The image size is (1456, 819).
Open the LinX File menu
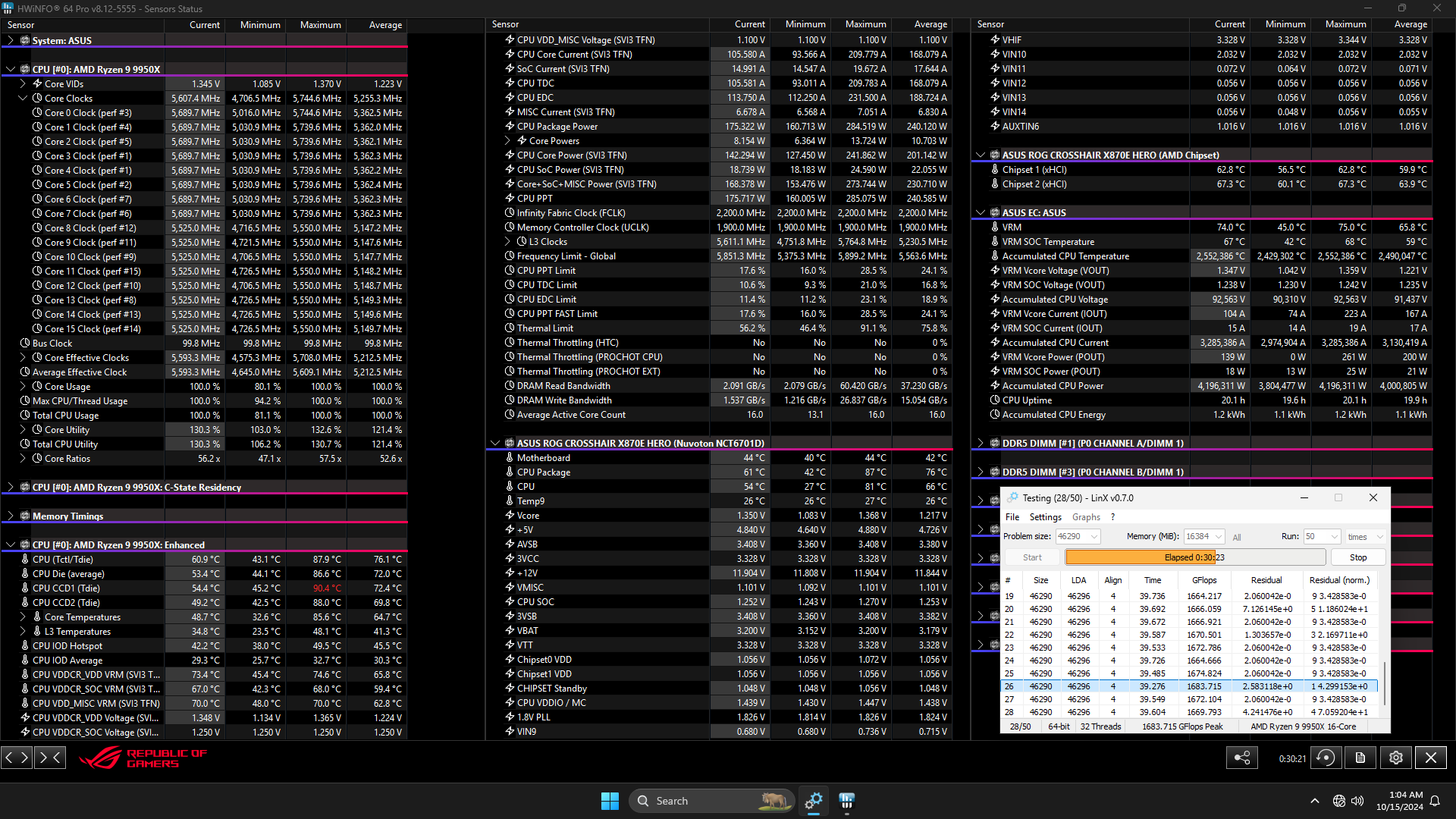[x=1012, y=517]
